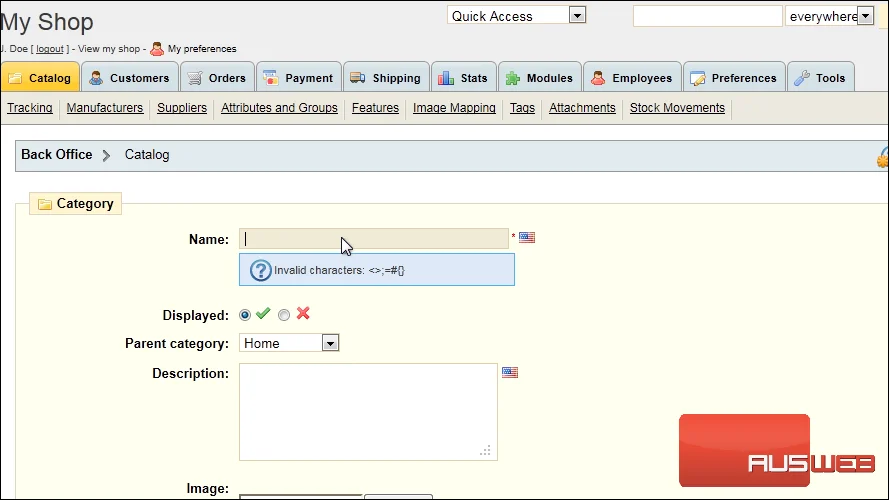Focus the top search field

tap(708, 16)
